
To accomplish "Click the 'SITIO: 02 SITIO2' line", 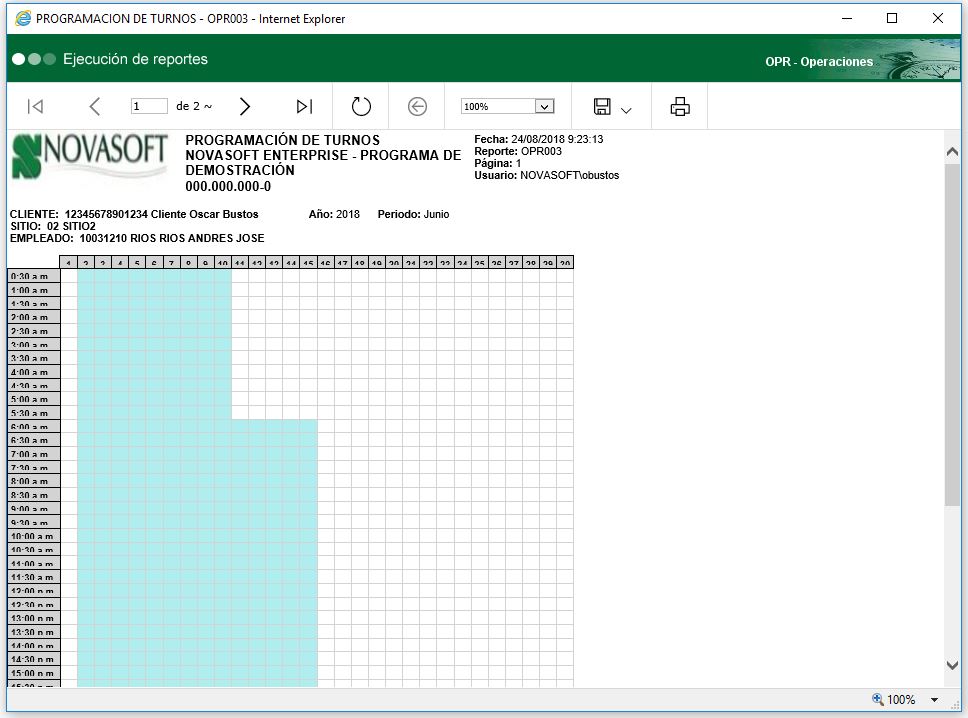I will 53,226.
